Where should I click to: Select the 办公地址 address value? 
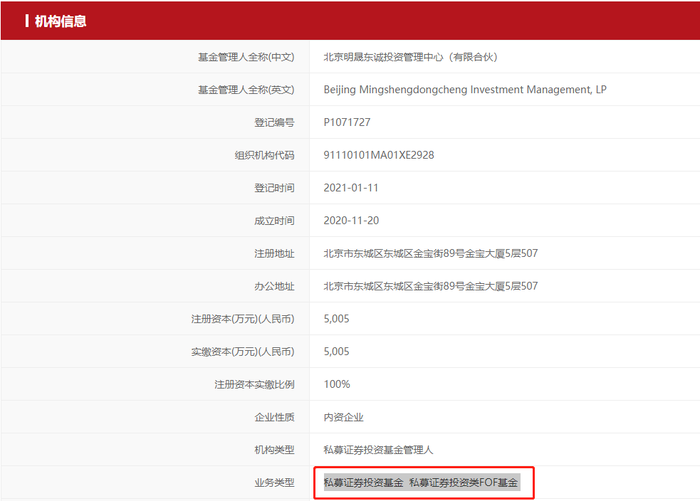(431, 286)
